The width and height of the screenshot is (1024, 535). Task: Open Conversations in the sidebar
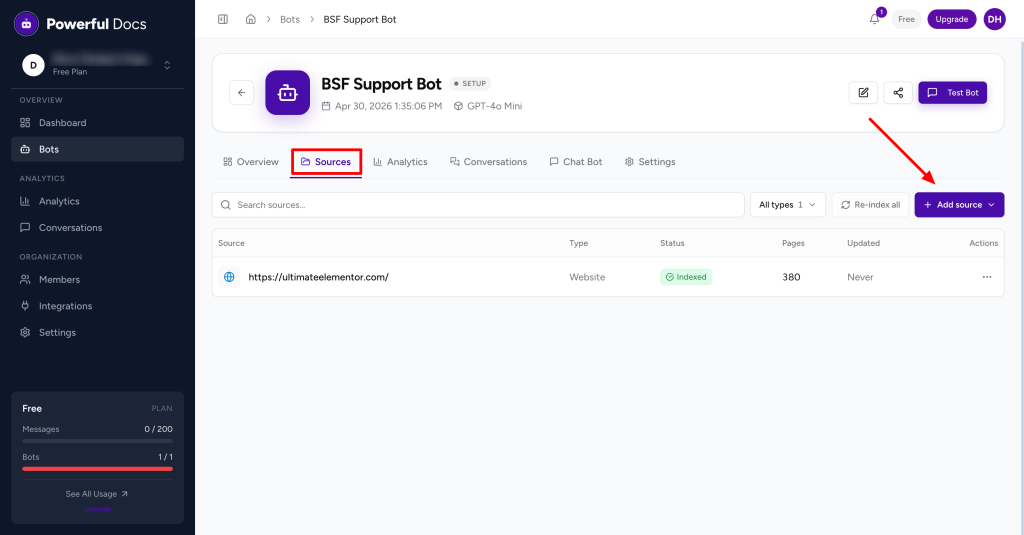tap(97, 227)
